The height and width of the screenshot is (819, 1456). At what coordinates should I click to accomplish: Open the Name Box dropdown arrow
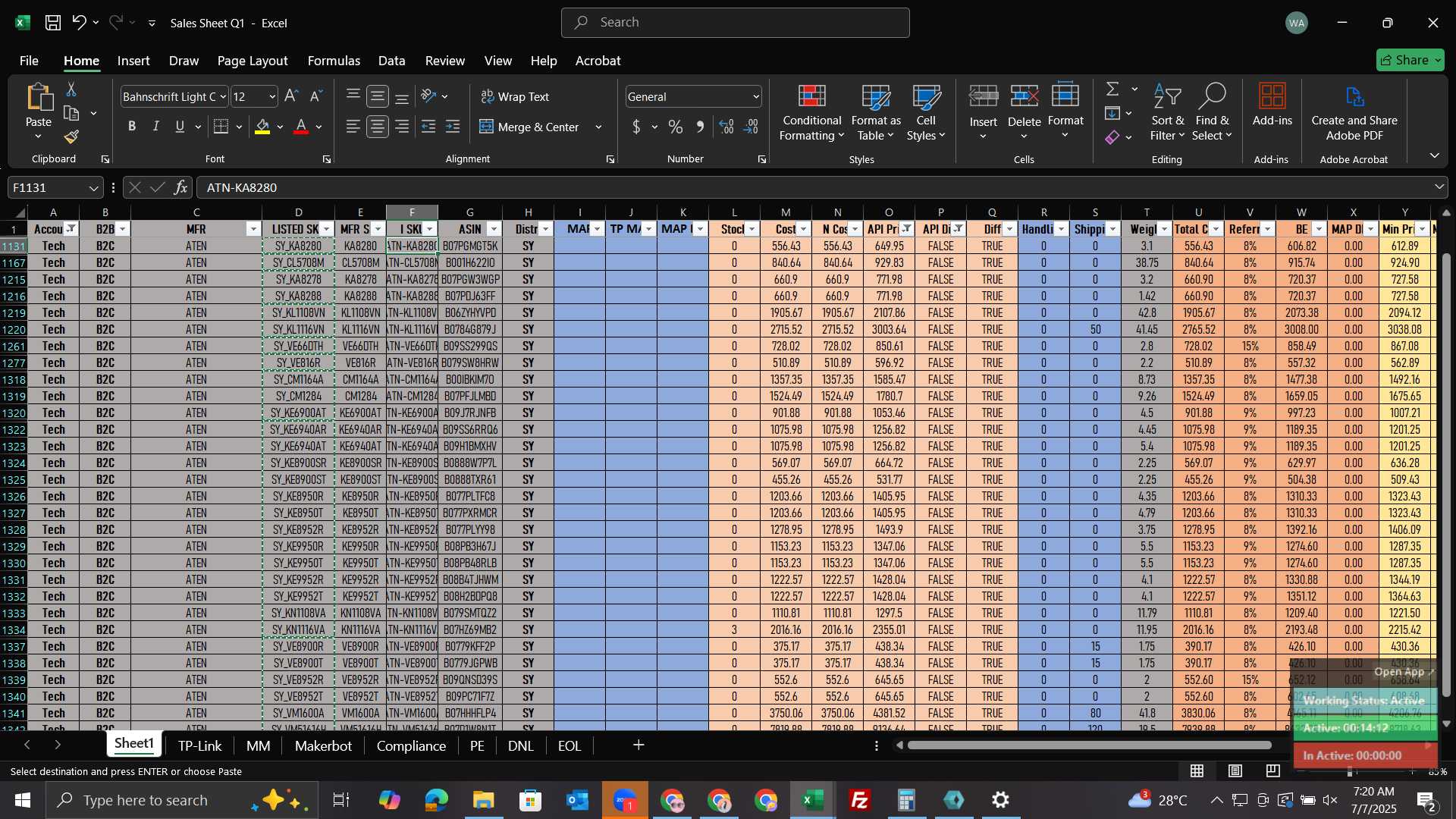coord(93,187)
